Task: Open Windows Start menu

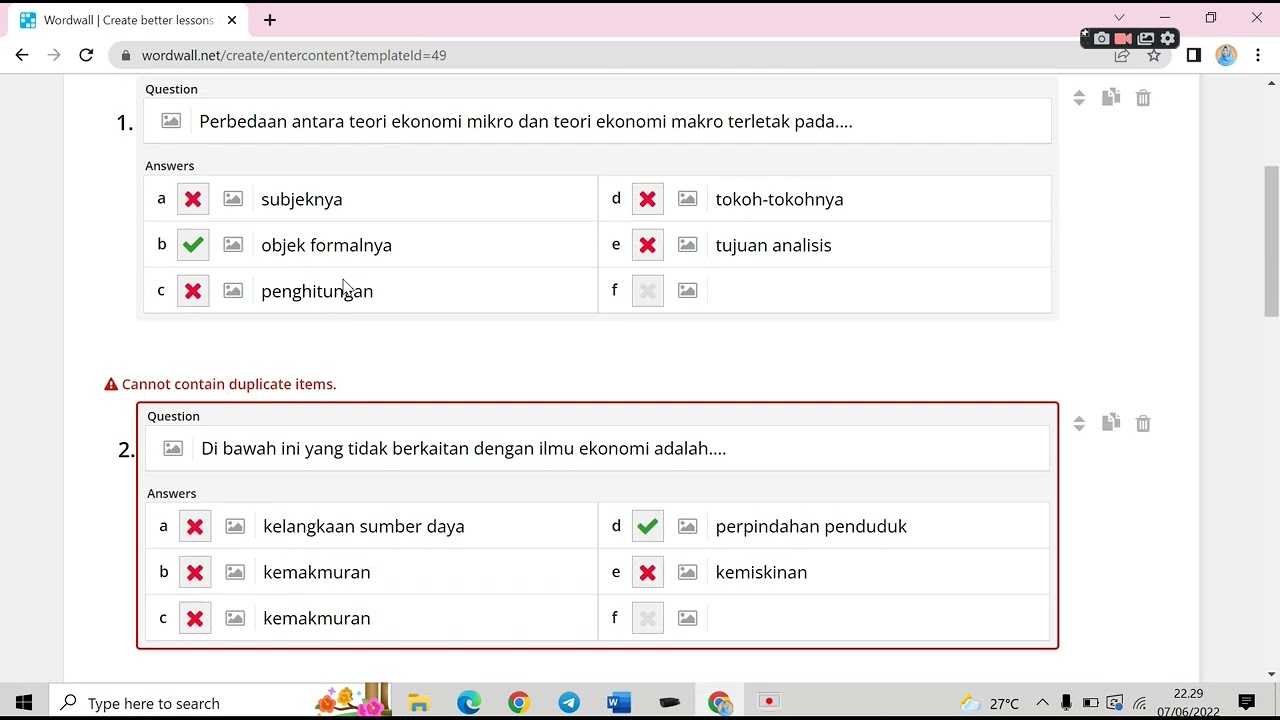Action: pyautogui.click(x=24, y=703)
